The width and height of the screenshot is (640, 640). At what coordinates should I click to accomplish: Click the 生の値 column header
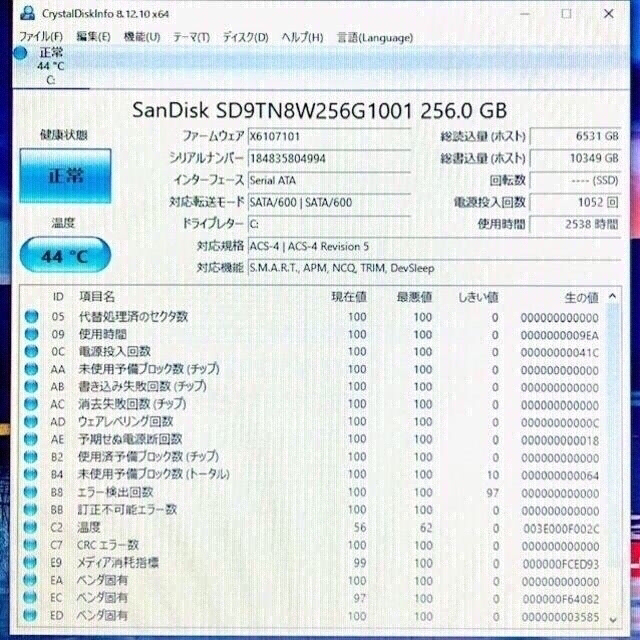pyautogui.click(x=582, y=298)
